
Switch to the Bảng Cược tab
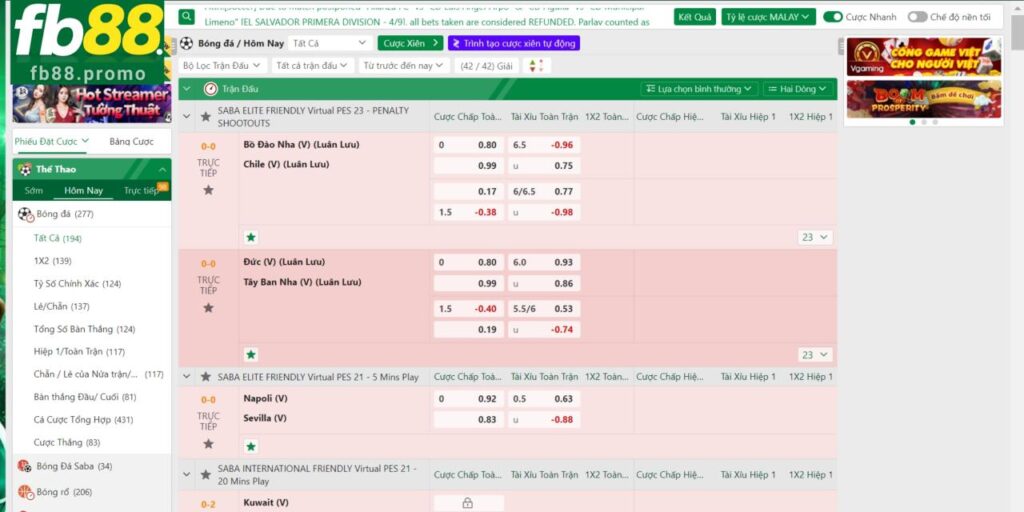click(131, 142)
